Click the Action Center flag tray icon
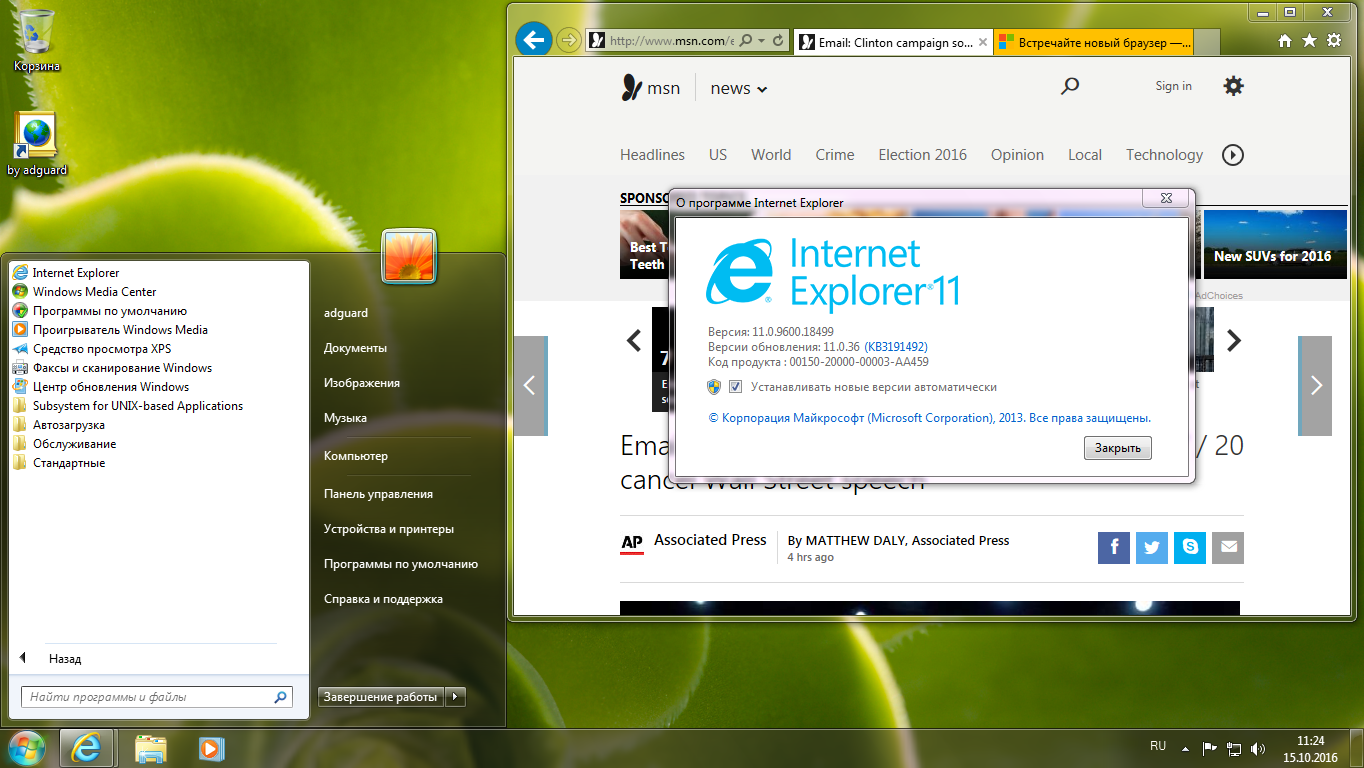Screen dimensions: 1364x768 coord(1209,747)
